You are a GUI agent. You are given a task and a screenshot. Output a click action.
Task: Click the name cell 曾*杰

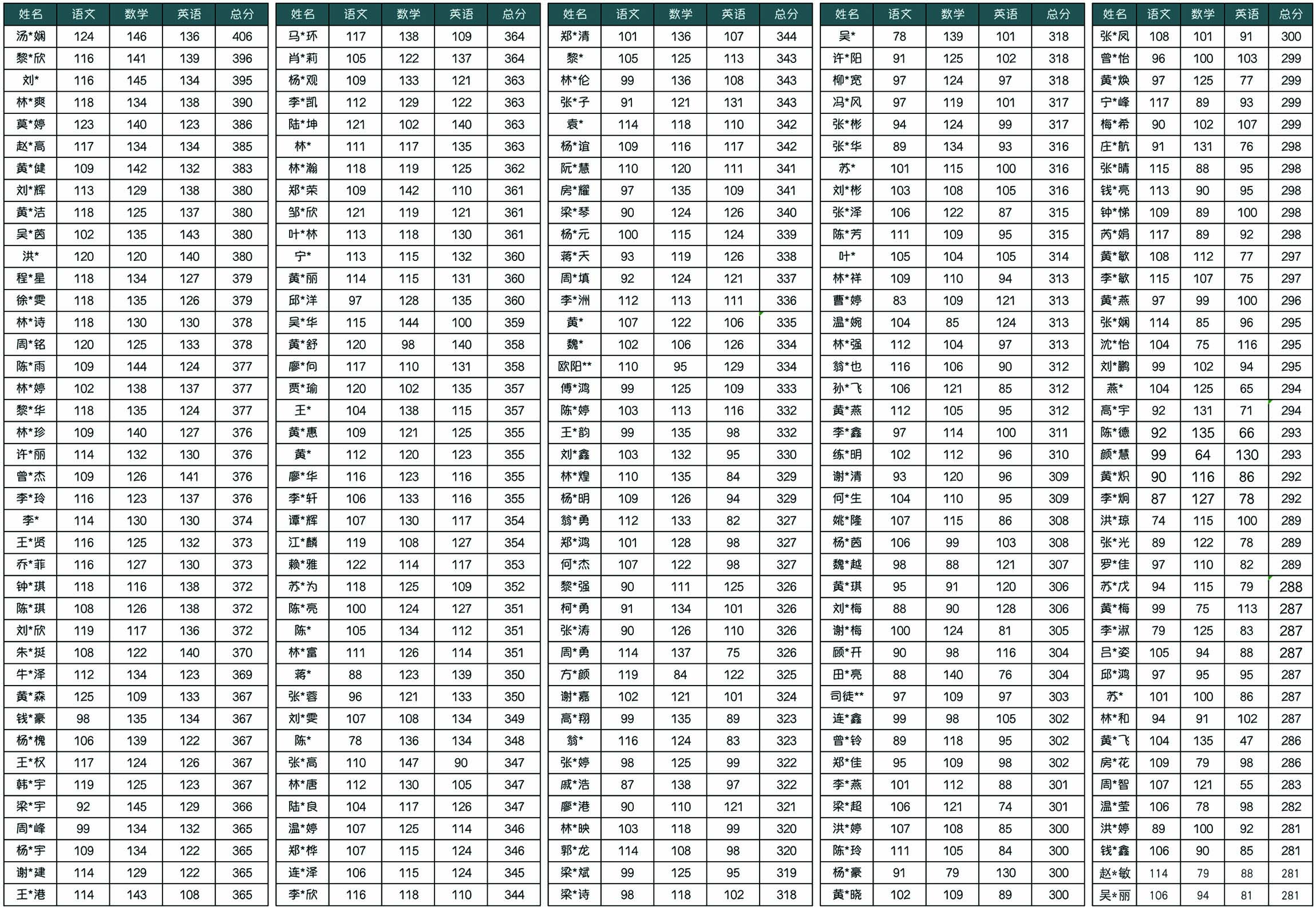(30, 477)
